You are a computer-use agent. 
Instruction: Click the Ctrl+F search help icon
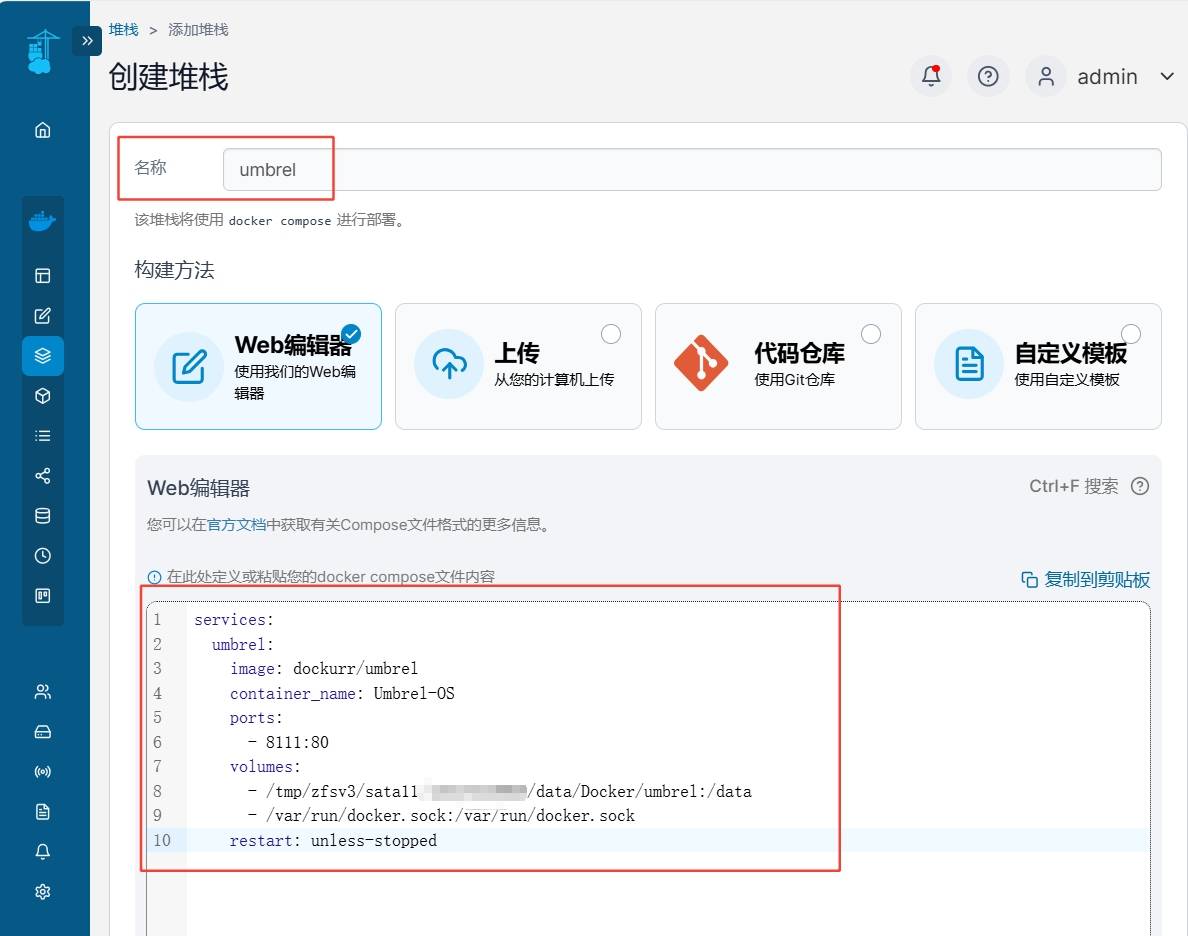pos(1140,487)
